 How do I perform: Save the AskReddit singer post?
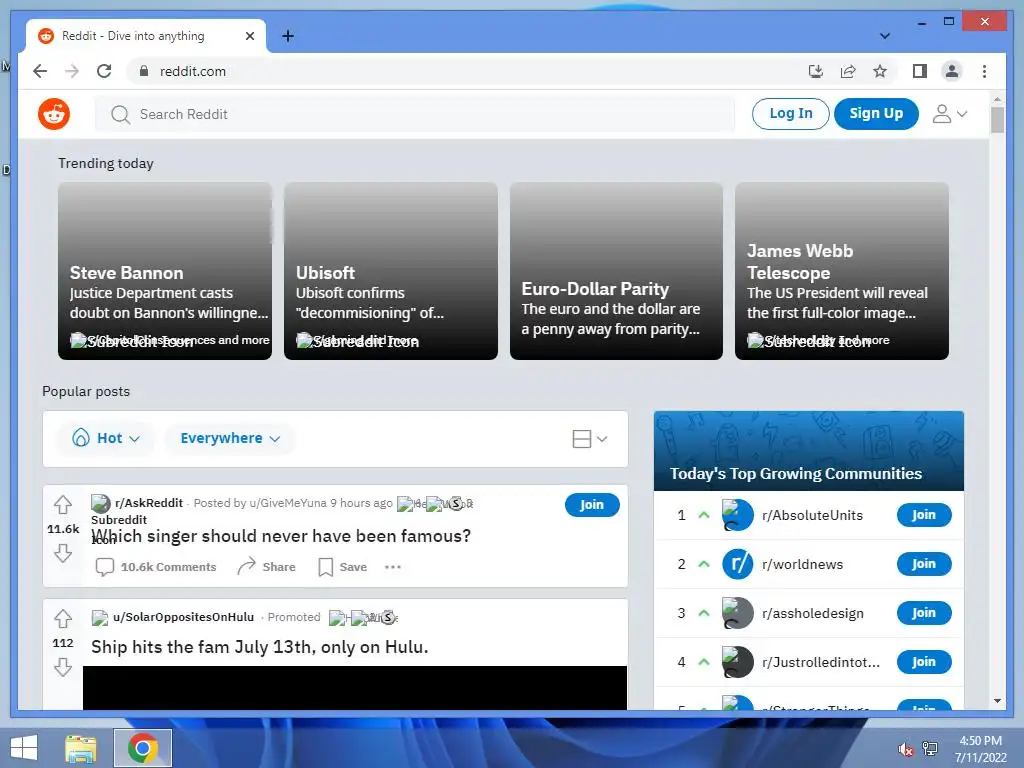tap(343, 567)
